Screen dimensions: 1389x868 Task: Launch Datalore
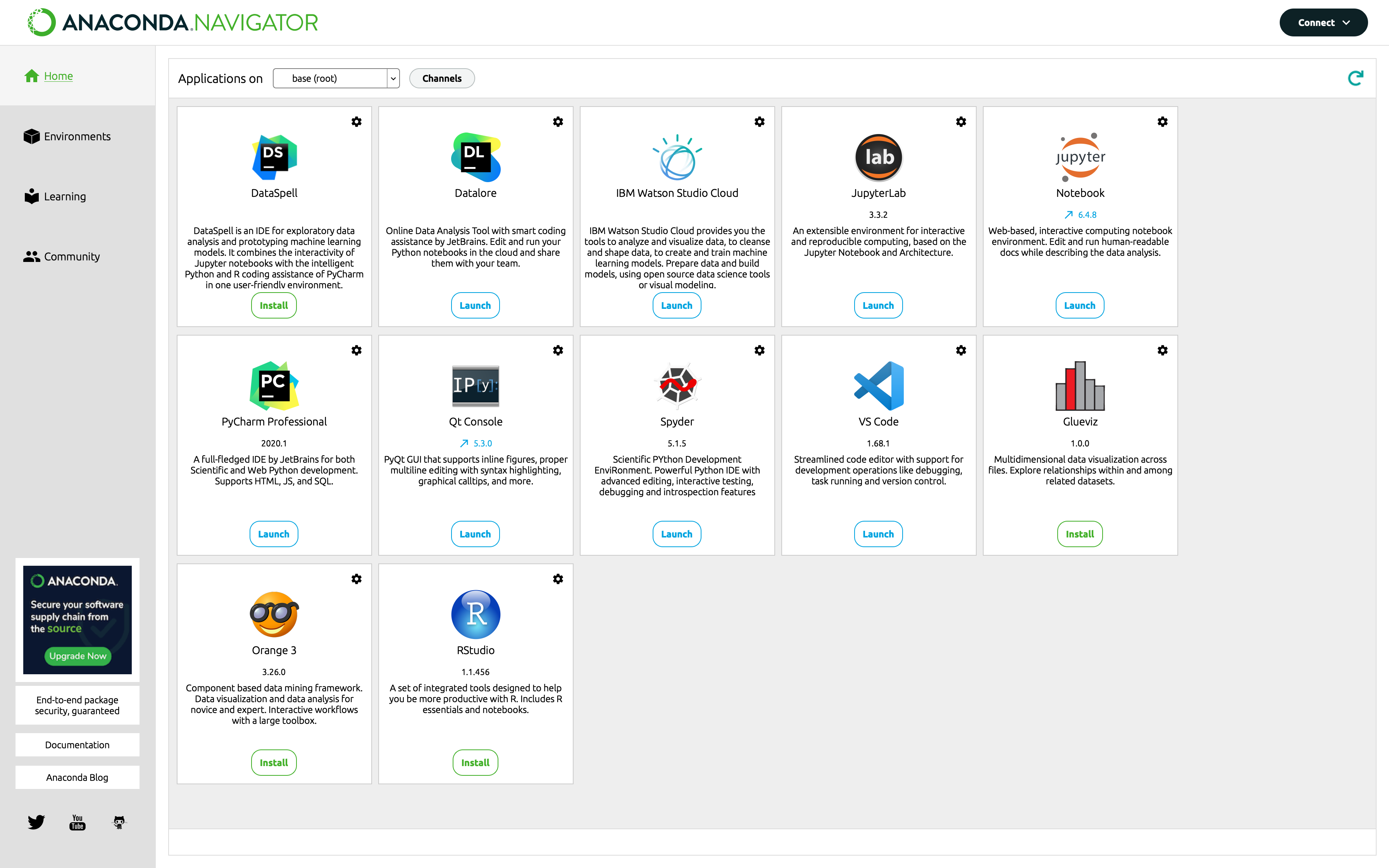tap(475, 305)
